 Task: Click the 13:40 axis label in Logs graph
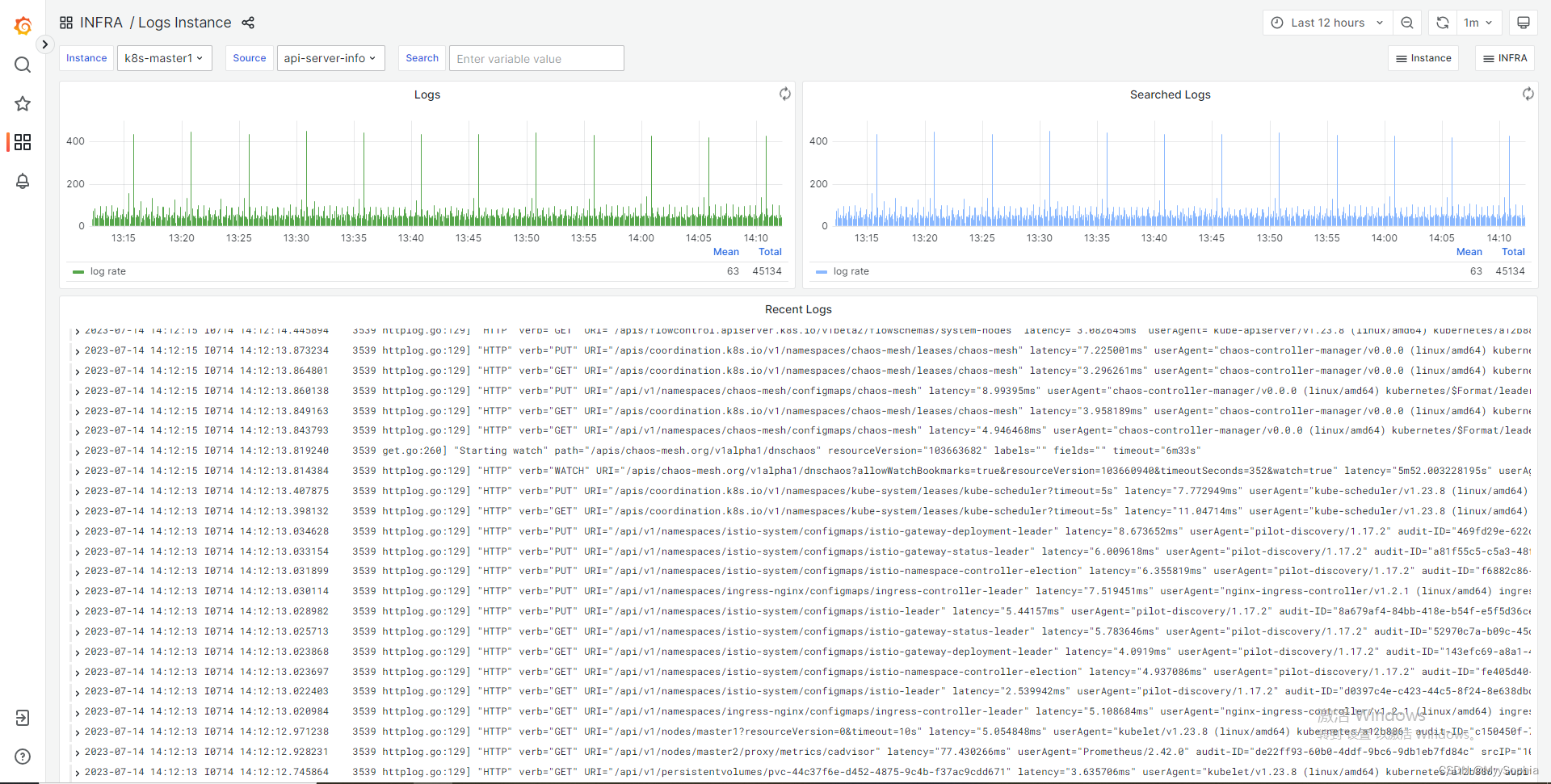[x=410, y=238]
